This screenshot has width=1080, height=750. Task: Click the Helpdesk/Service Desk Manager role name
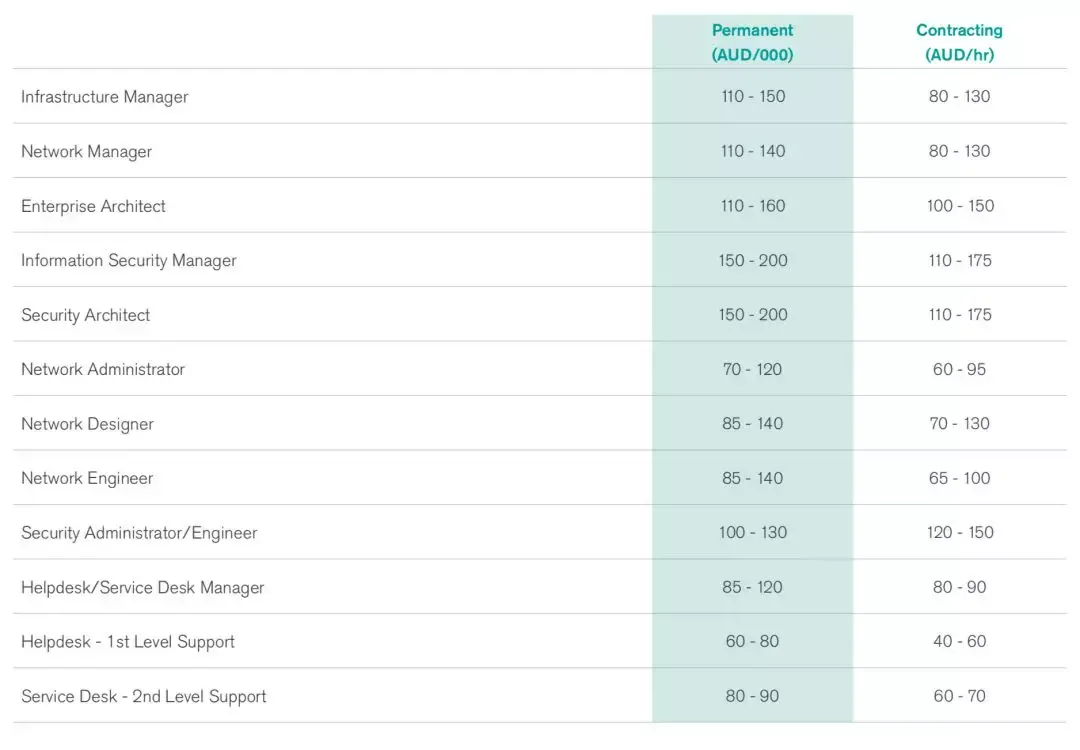tap(143, 587)
